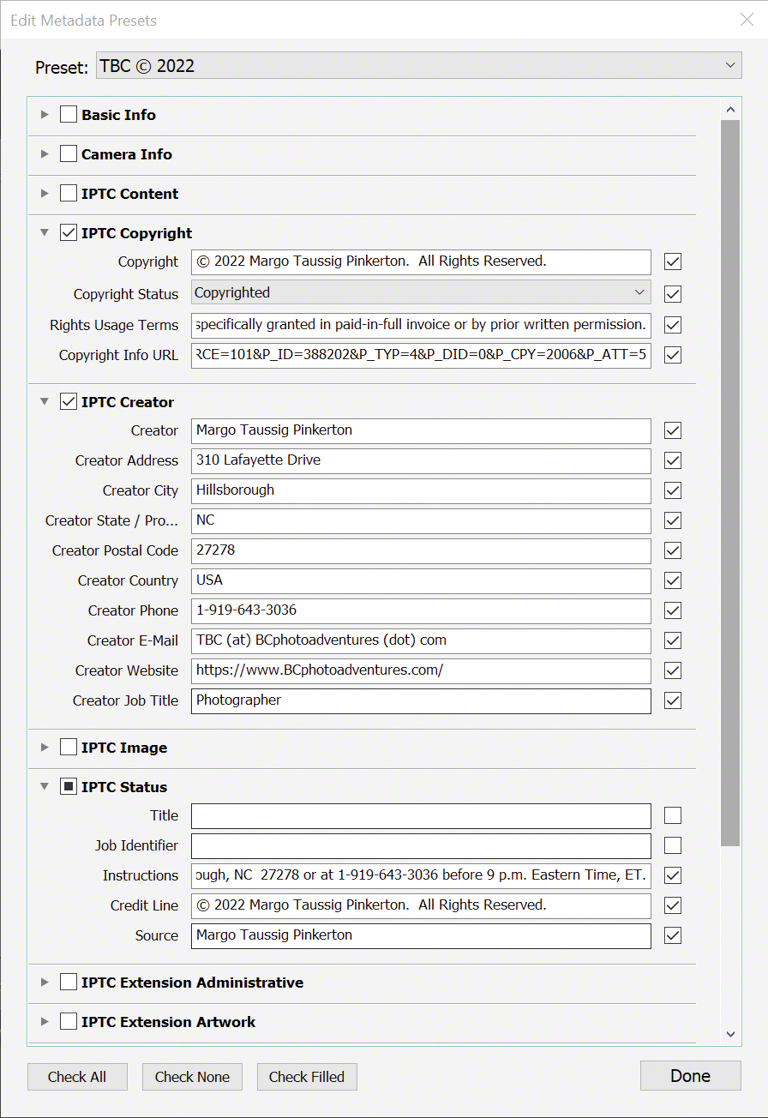Click the Creator Job Title field Photographer
Viewport: 768px width, 1118px height.
(x=421, y=701)
